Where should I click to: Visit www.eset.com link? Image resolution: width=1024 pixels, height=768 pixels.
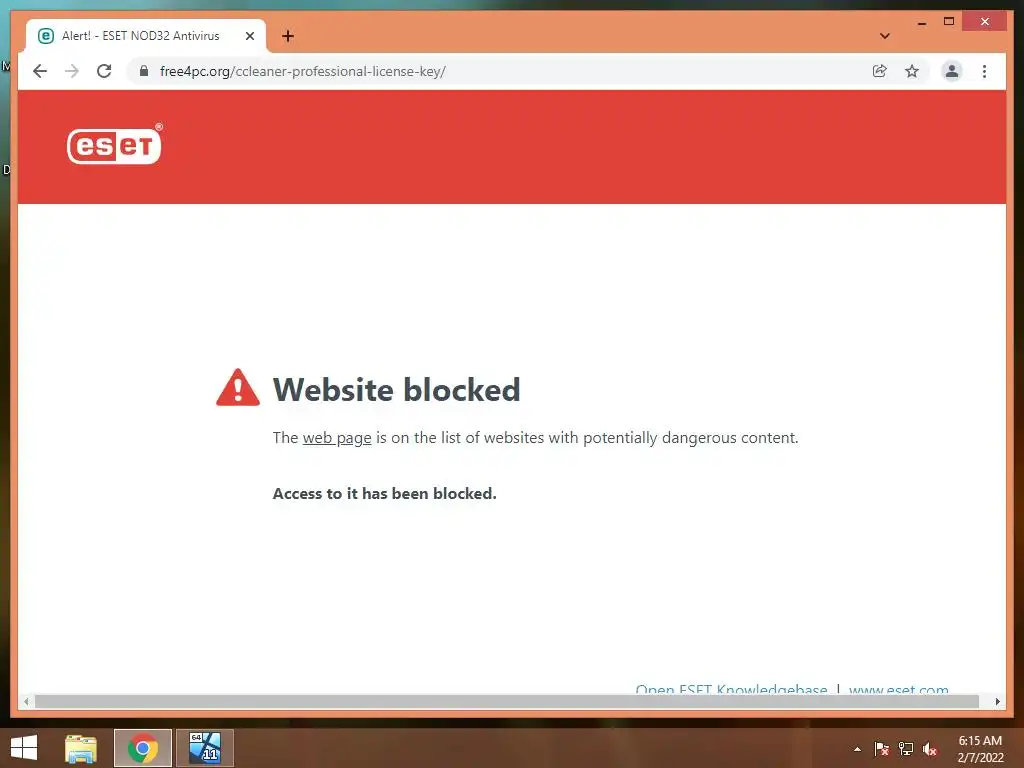(899, 689)
